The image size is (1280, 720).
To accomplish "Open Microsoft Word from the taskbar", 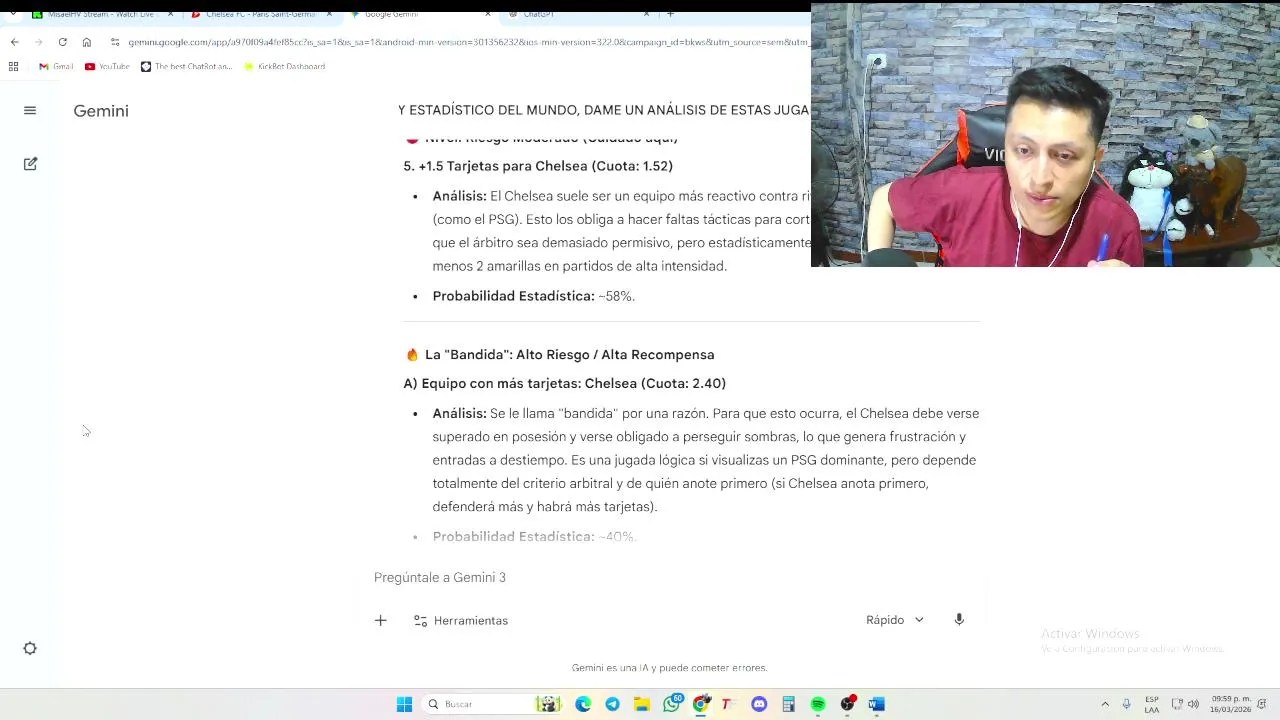I will (877, 704).
